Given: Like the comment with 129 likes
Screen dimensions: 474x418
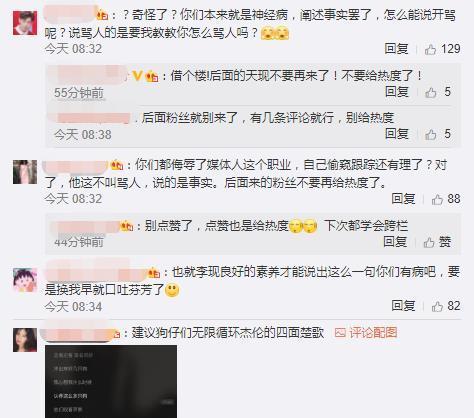Looking at the screenshot, I should click(442, 49).
